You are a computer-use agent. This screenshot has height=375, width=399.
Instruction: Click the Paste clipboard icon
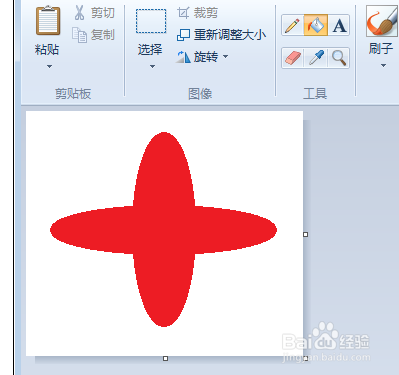coord(48,20)
